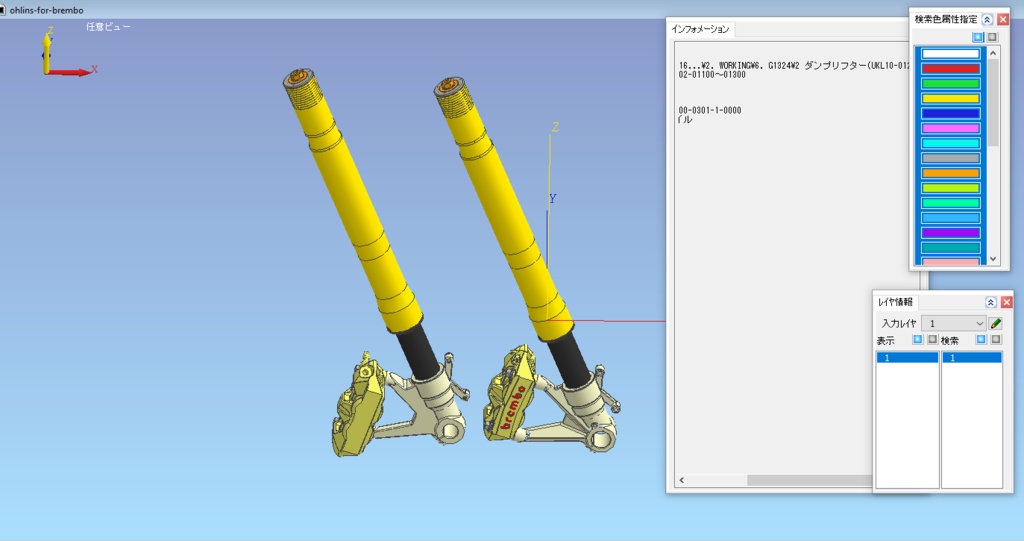Pick the pink magenta color swatch
This screenshot has height=541, width=1024.
(951, 129)
